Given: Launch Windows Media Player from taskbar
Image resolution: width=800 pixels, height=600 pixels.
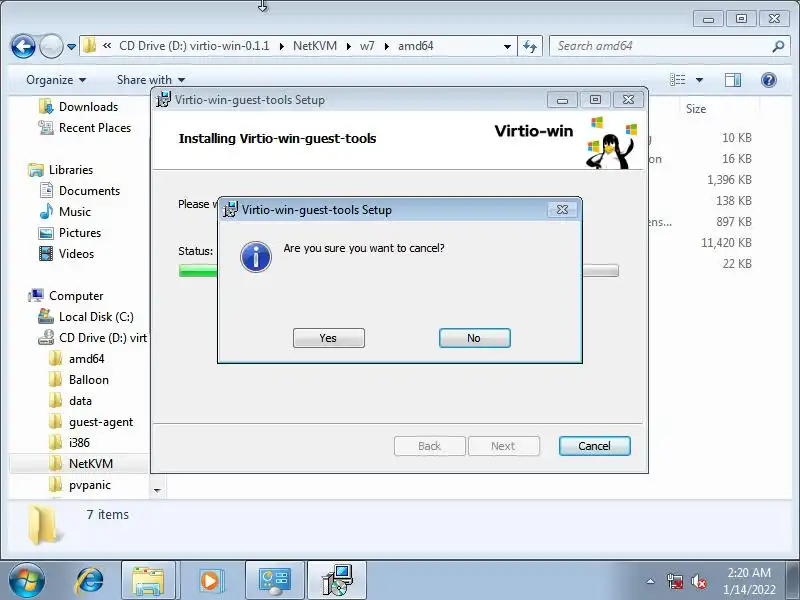Looking at the screenshot, I should [x=209, y=581].
